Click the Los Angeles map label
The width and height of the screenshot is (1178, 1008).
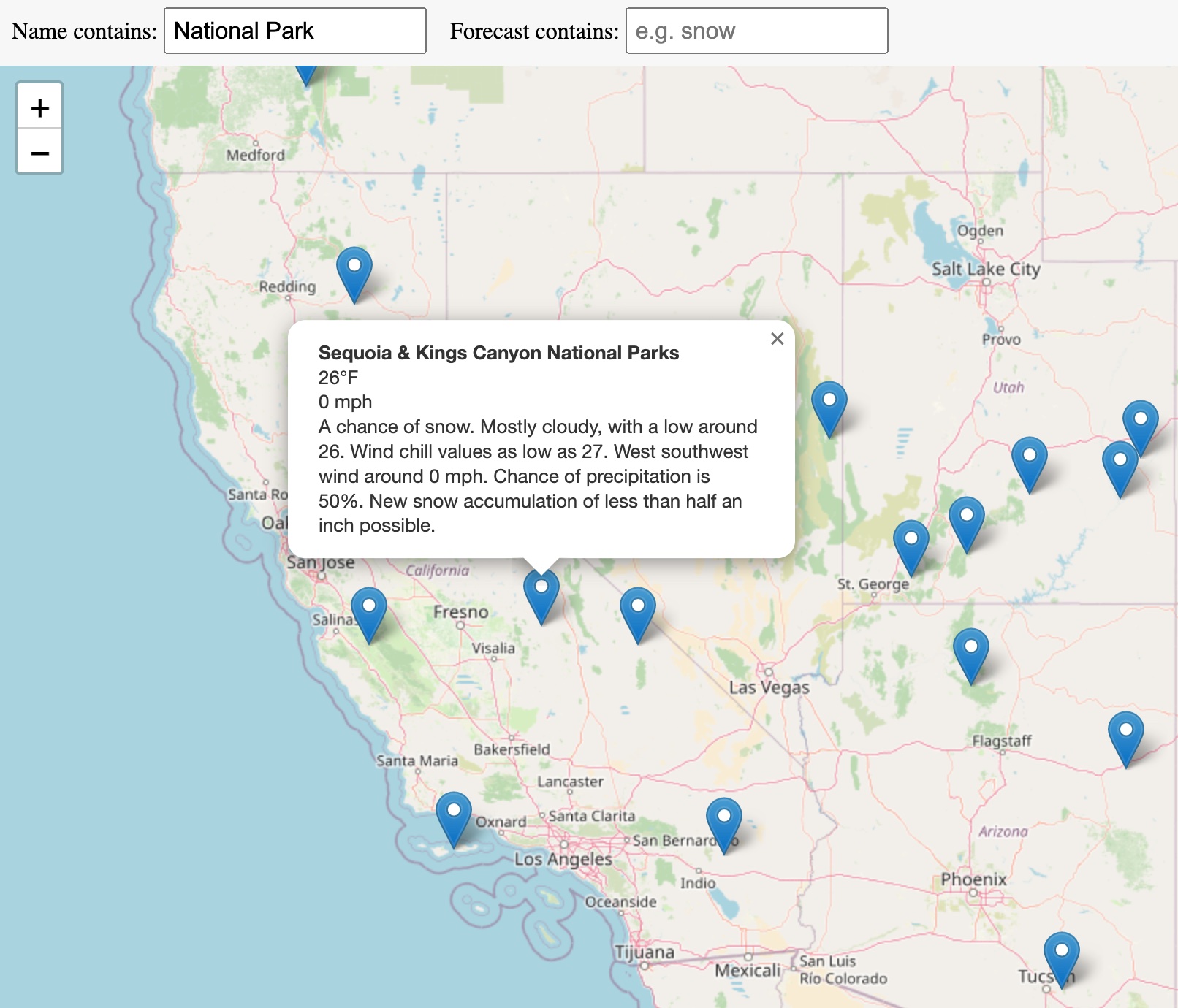(x=563, y=859)
